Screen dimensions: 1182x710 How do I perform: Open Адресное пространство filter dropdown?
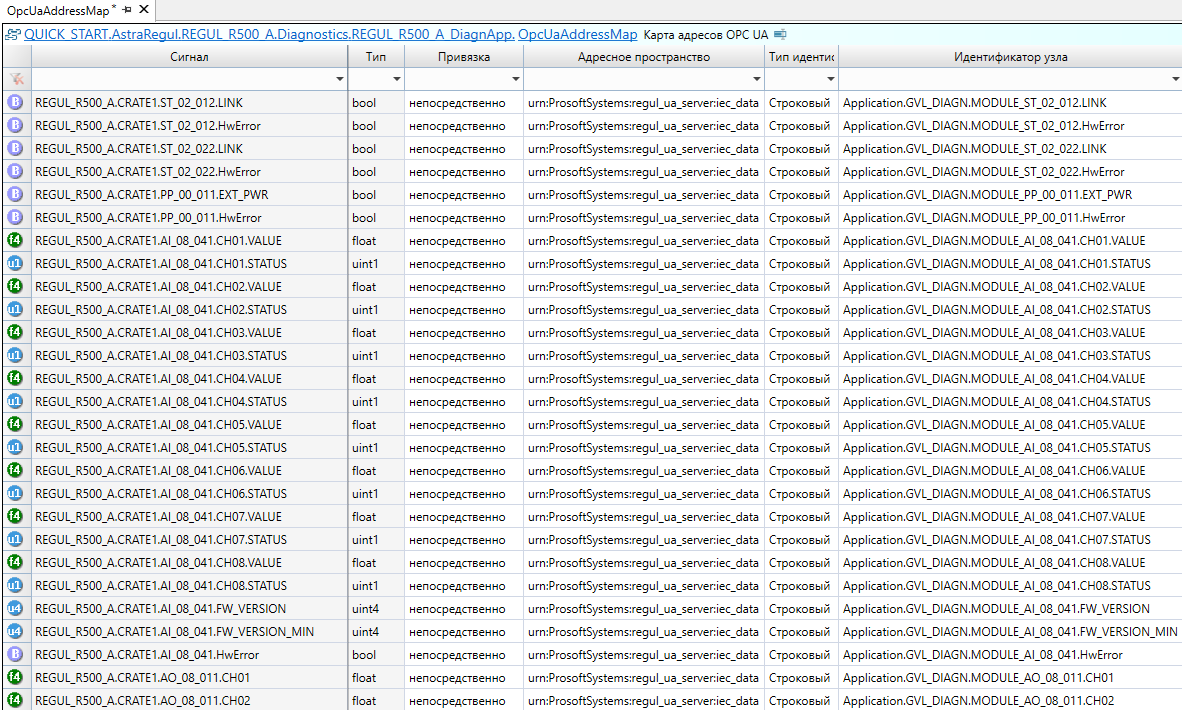coord(755,79)
